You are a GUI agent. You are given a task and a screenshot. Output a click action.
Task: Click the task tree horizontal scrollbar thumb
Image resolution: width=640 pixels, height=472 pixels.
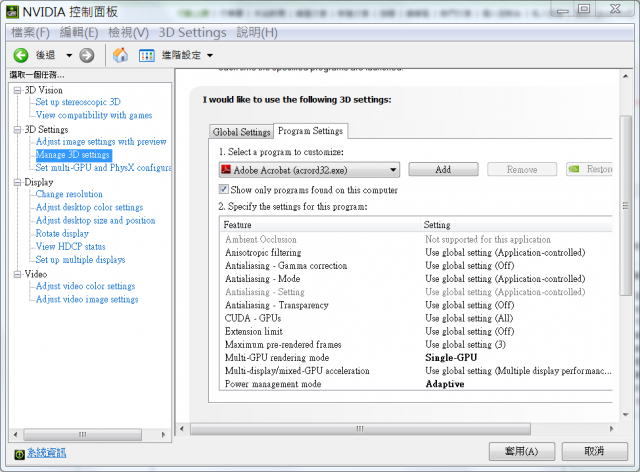coord(82,434)
